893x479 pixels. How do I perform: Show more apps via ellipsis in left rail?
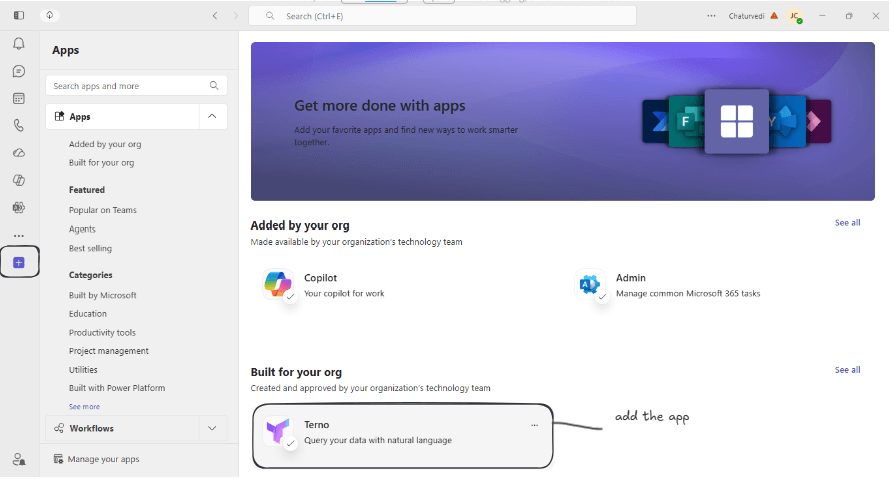pos(19,235)
